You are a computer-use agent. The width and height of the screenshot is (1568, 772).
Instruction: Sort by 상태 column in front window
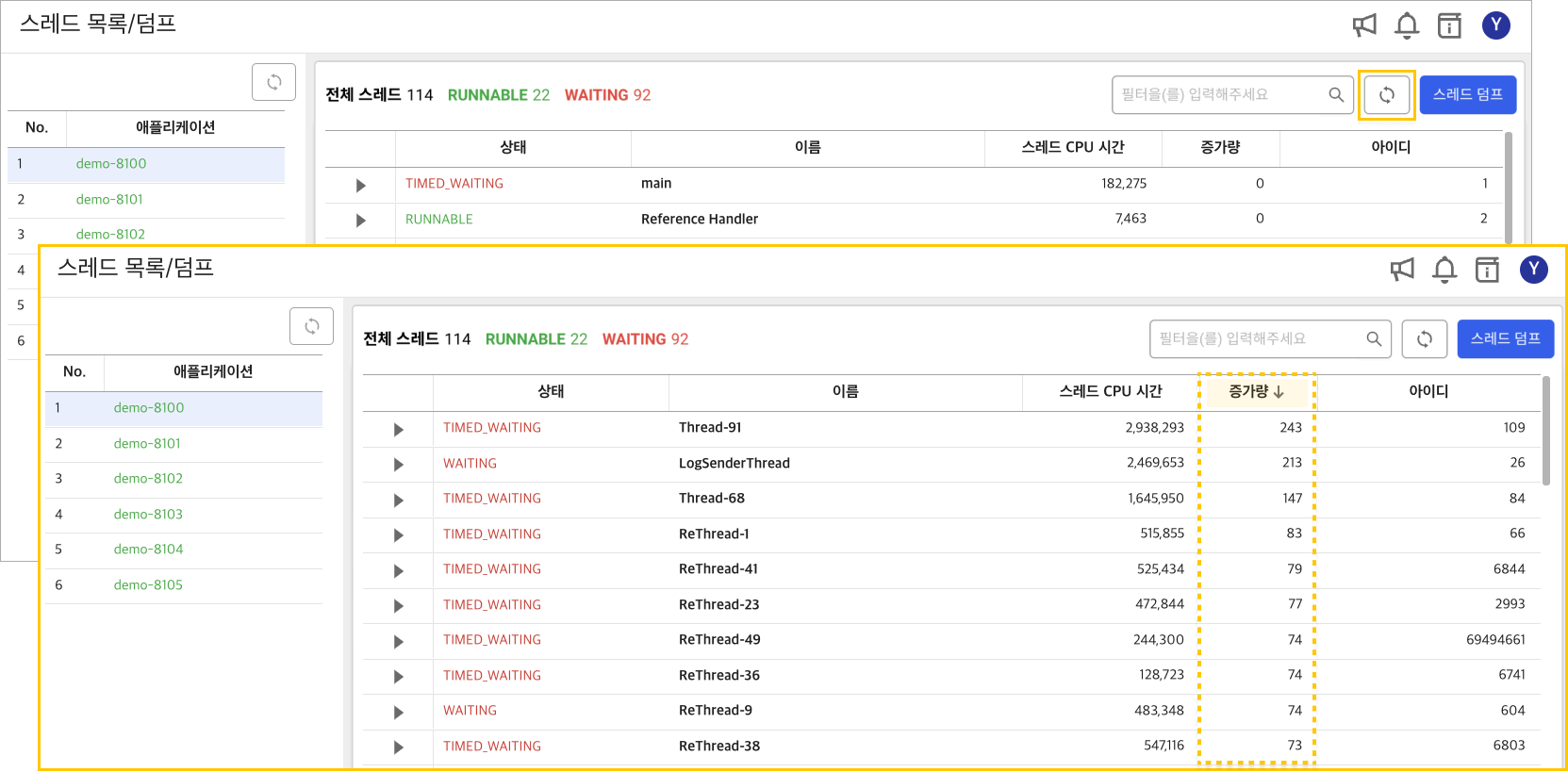(551, 392)
